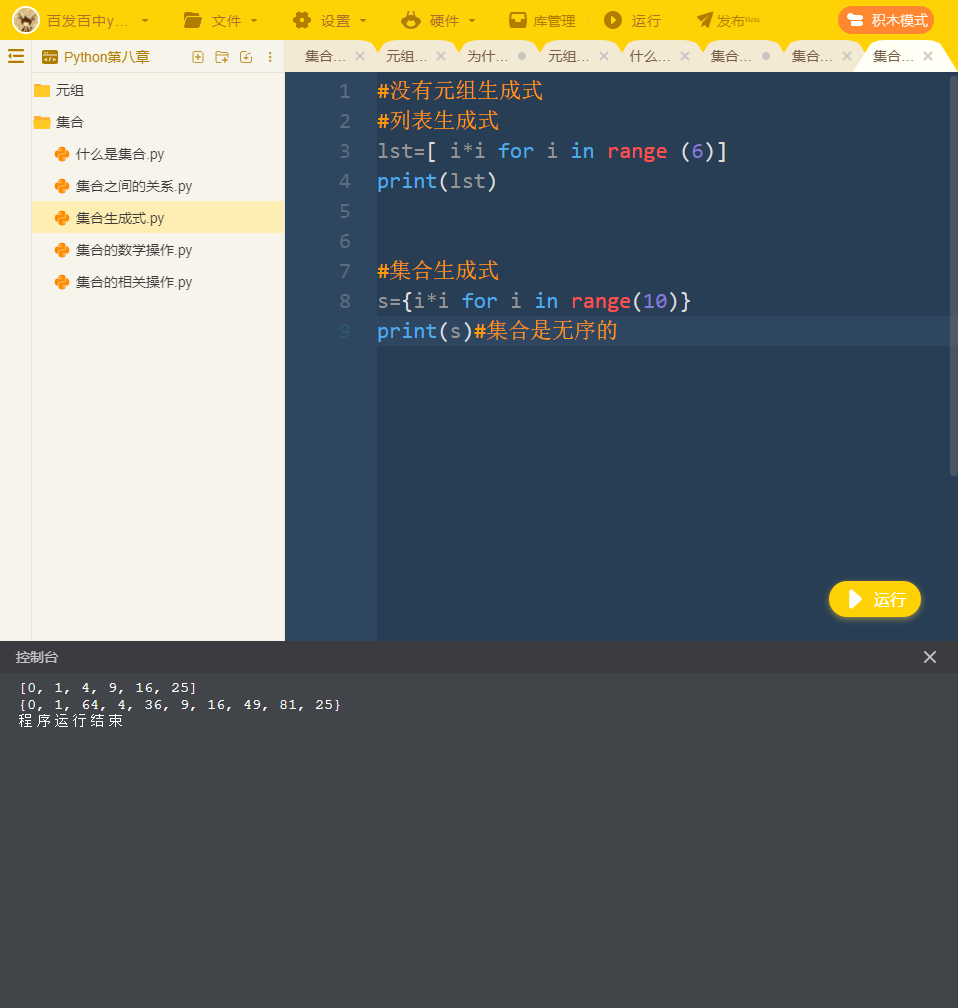Click console output [0, 1, 4, 9, 16, 25]

[x=108, y=688]
